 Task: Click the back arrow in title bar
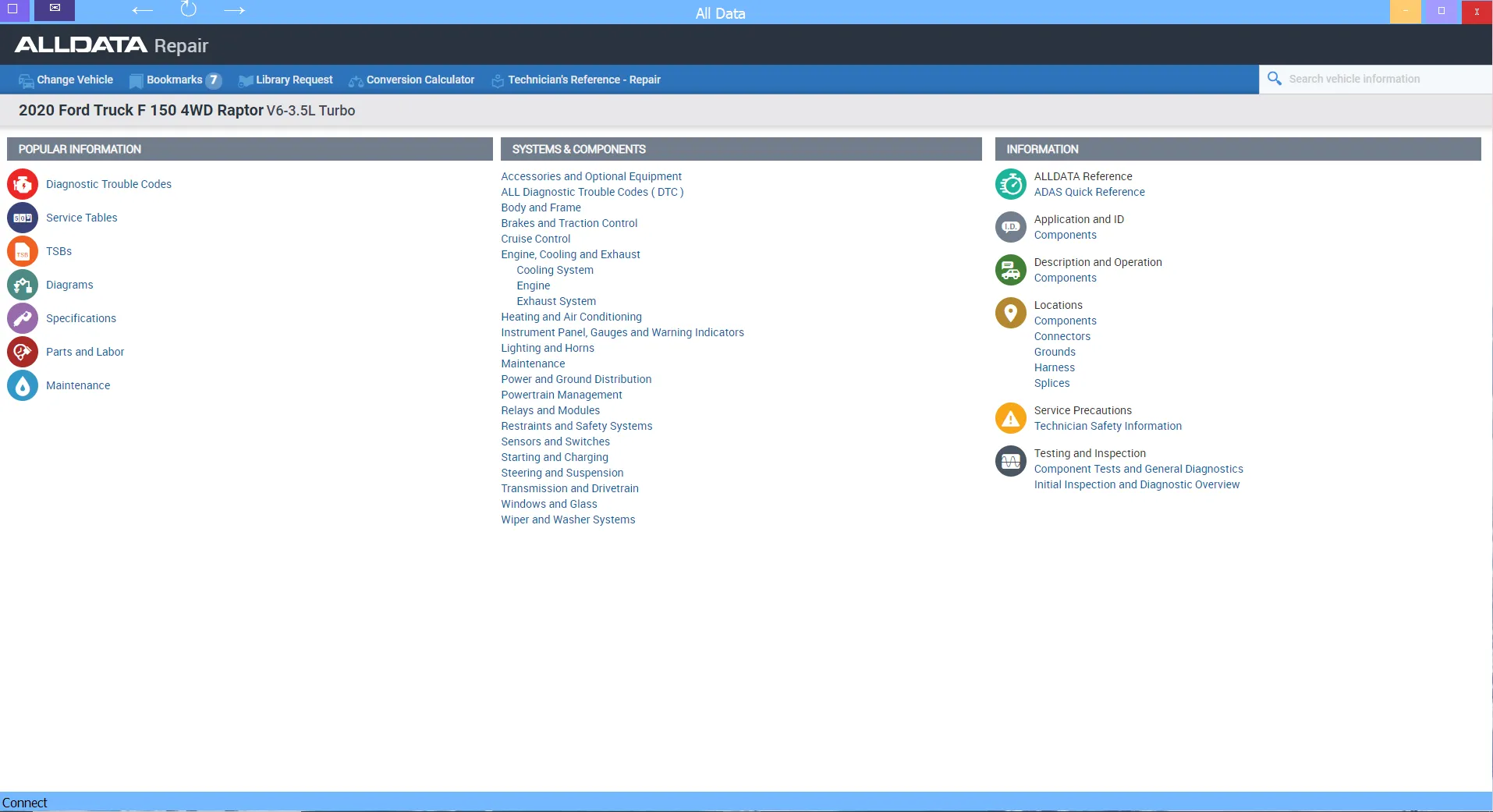(x=142, y=10)
